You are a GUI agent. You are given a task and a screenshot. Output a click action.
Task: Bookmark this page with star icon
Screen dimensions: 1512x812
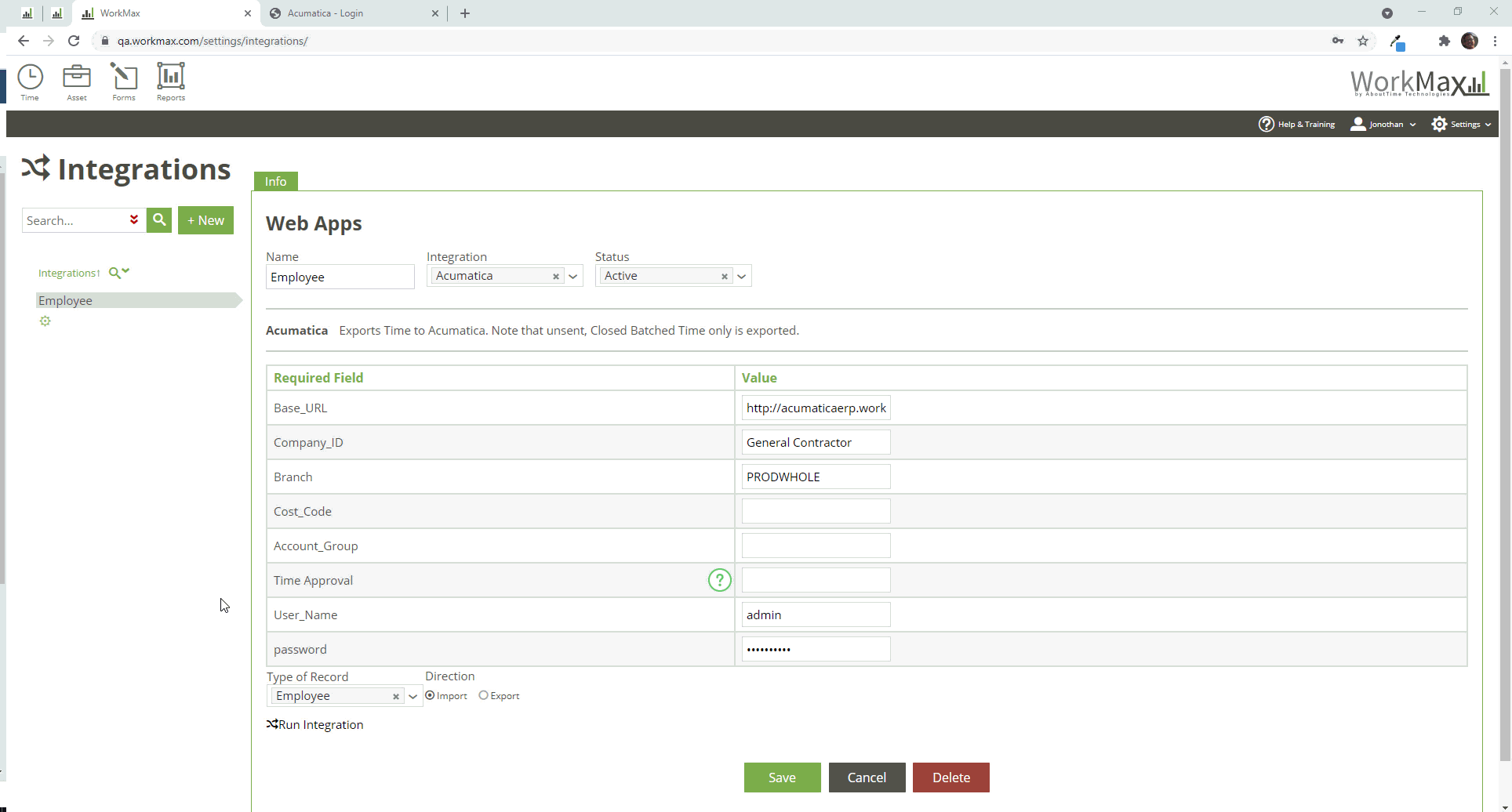1363,41
